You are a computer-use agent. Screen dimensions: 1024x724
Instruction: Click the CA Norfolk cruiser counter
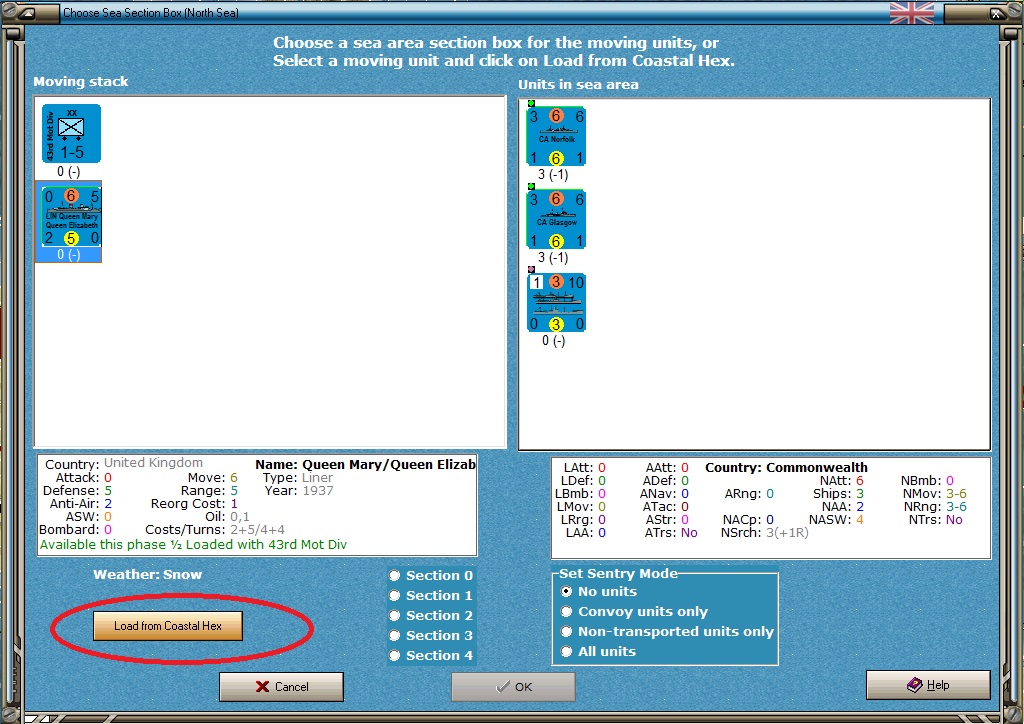[556, 136]
